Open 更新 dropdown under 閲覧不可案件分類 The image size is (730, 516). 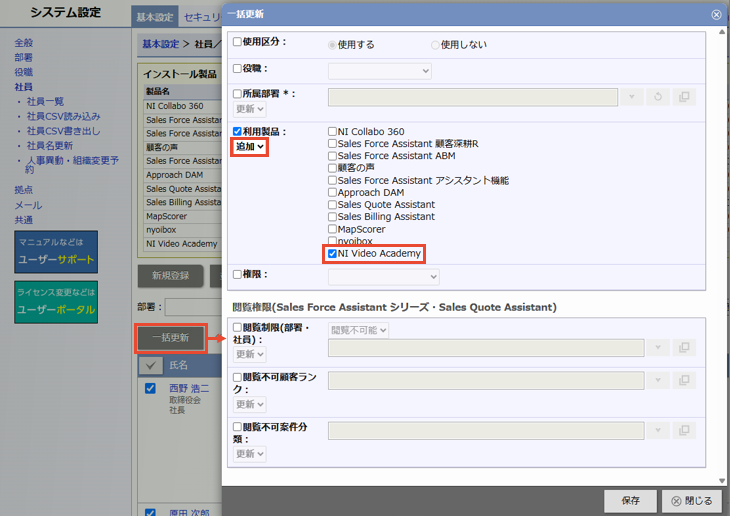[249, 454]
